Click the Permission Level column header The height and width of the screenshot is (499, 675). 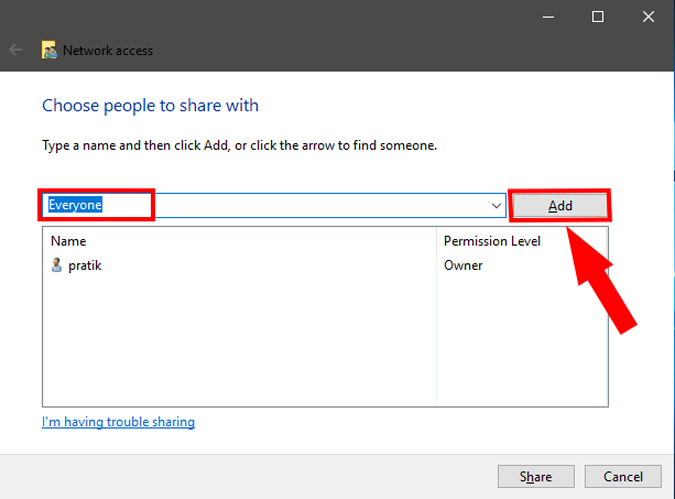point(492,241)
